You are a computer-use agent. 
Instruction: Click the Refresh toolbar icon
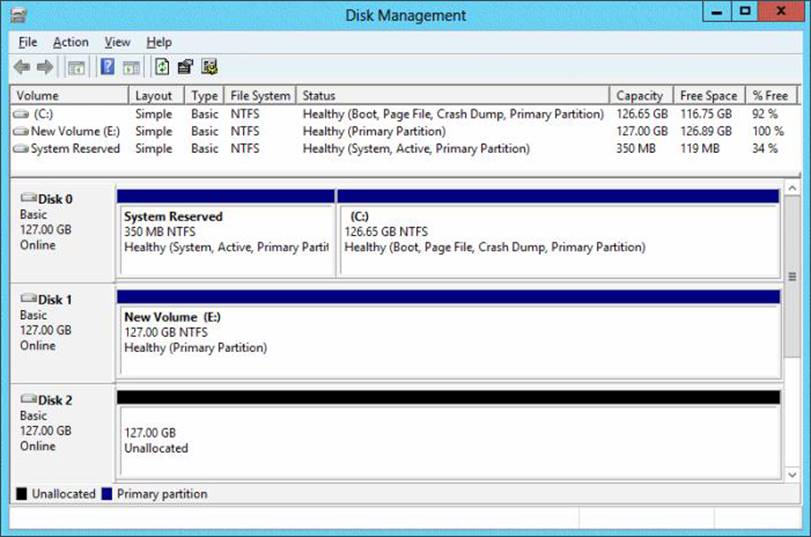tap(162, 67)
